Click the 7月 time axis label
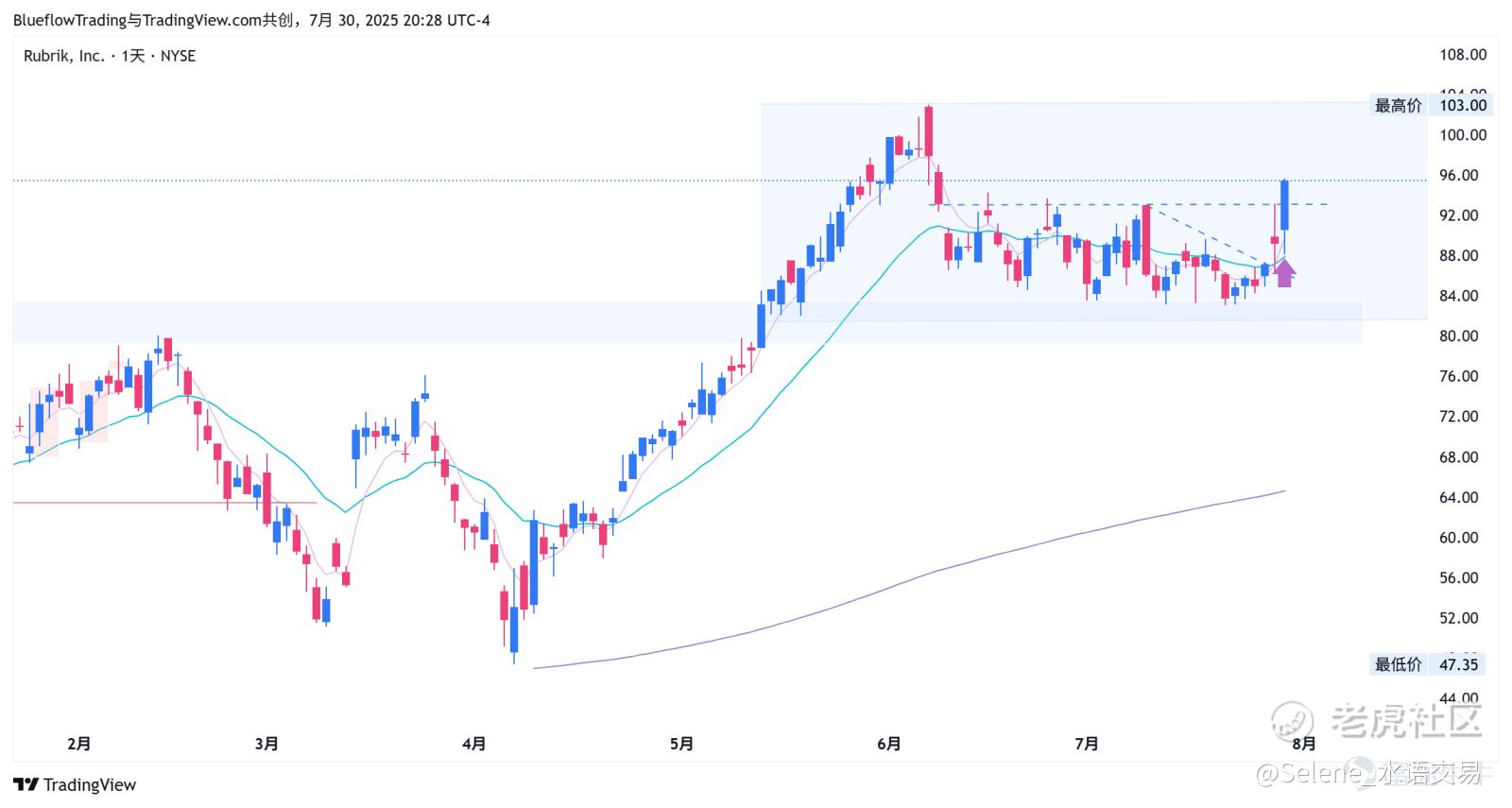Viewport: 1512px width, 808px height. pyautogui.click(x=1087, y=744)
